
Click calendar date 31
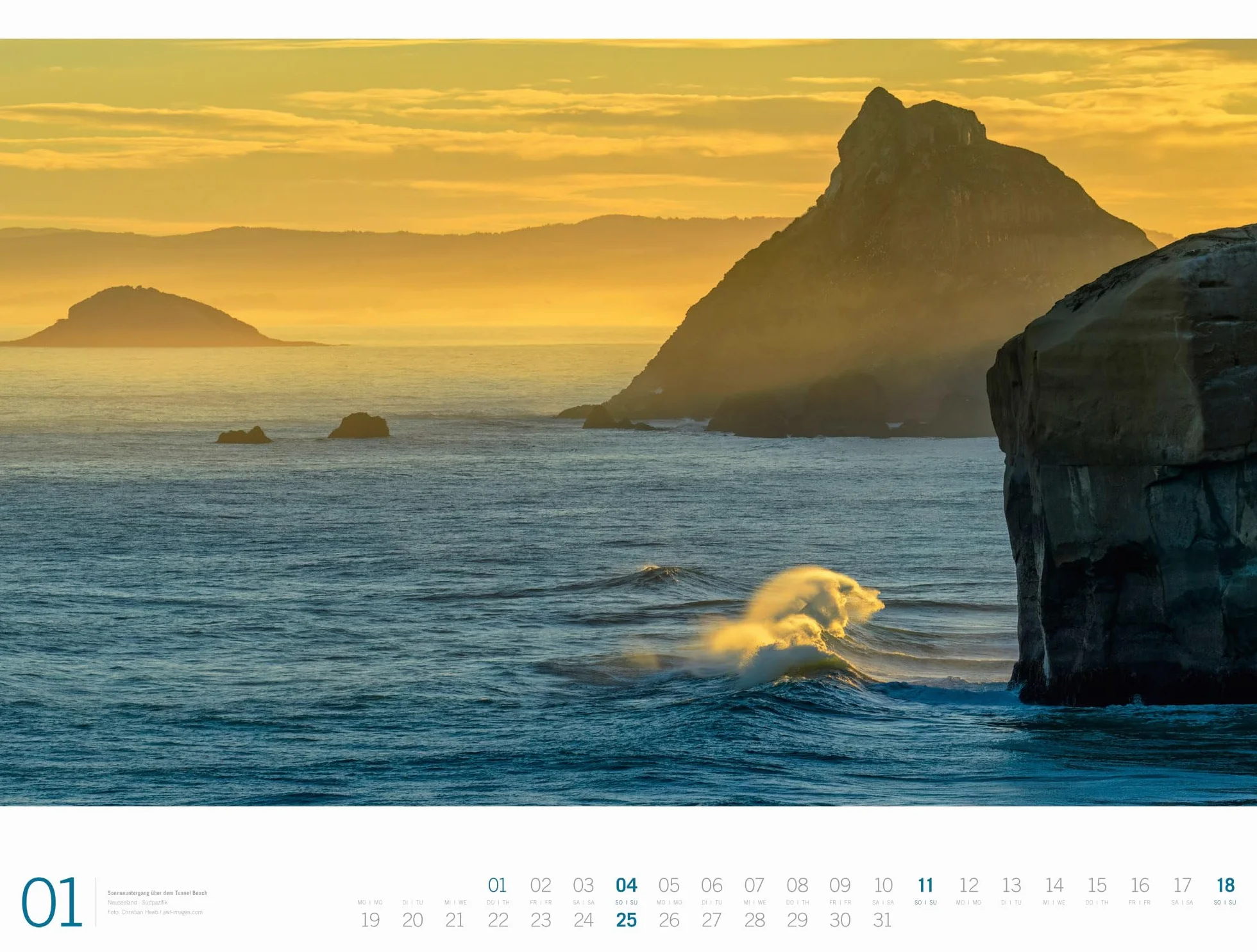(x=882, y=920)
